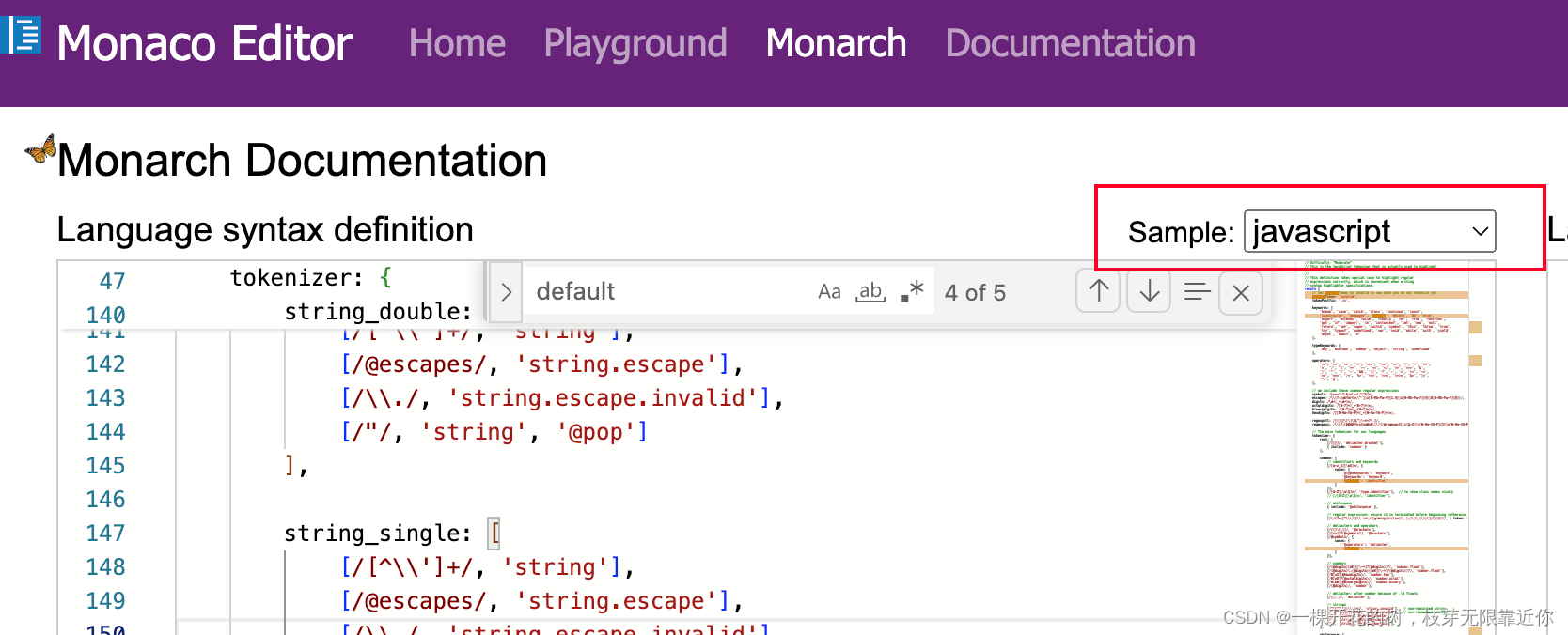Click line number 144
This screenshot has width=1568, height=635.
(x=105, y=432)
